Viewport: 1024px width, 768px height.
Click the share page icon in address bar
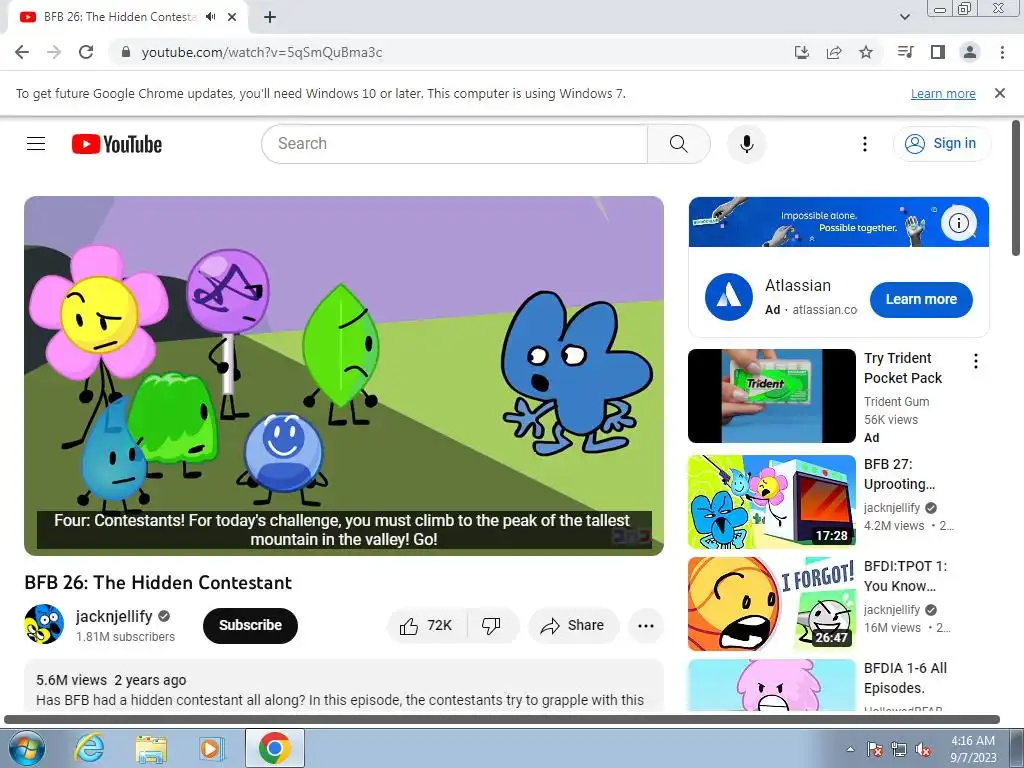[x=834, y=52]
